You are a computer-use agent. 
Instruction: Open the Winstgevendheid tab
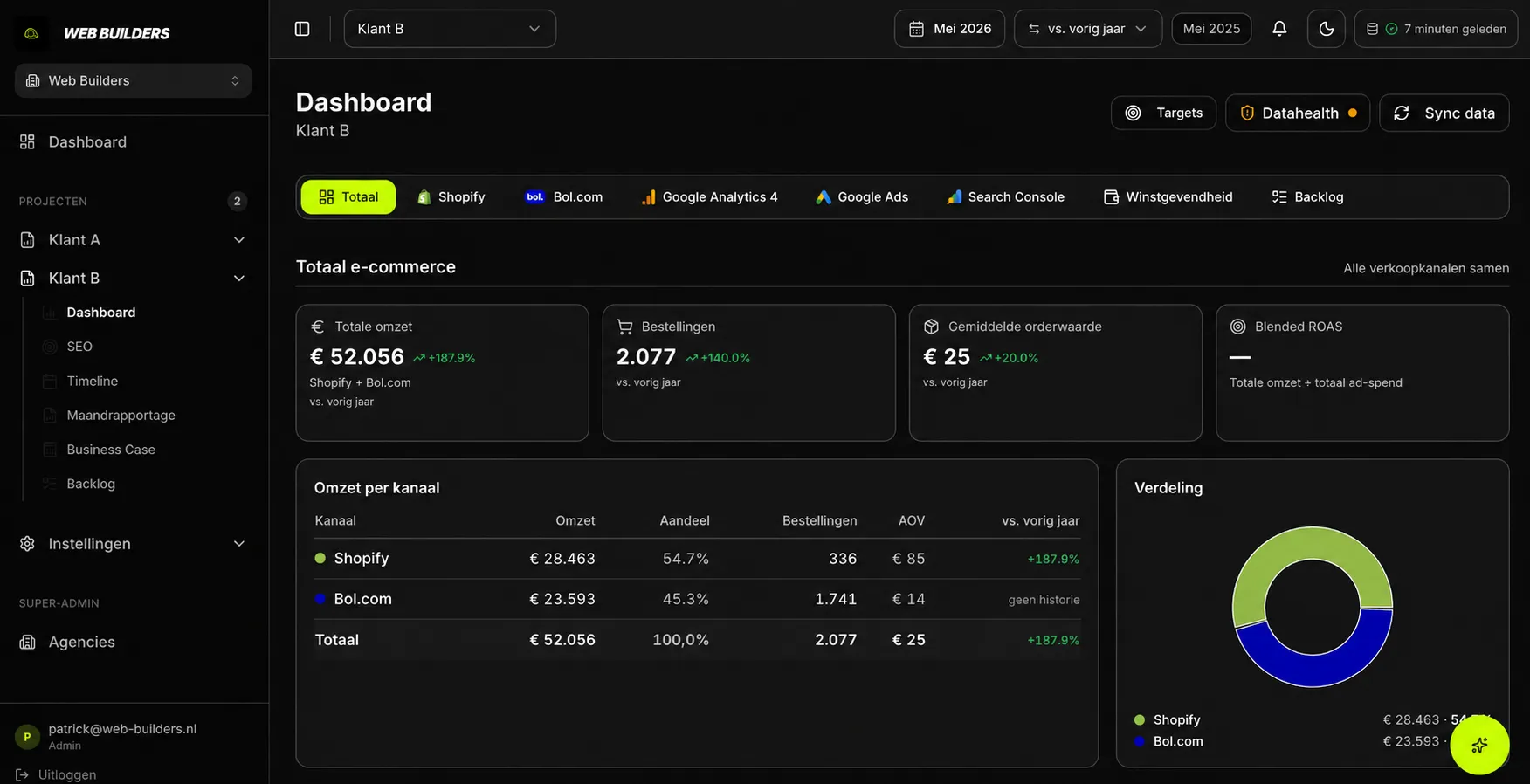pyautogui.click(x=1168, y=197)
